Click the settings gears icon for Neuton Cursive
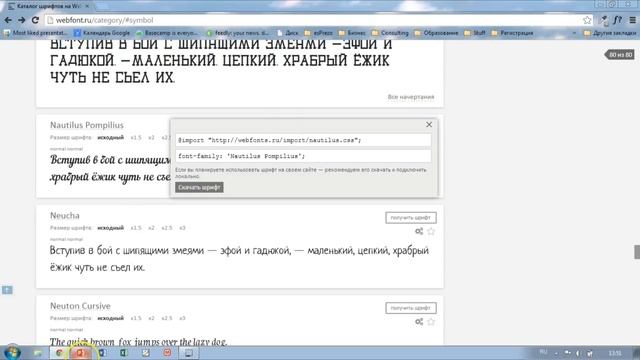This screenshot has height=360, width=640. [419, 322]
